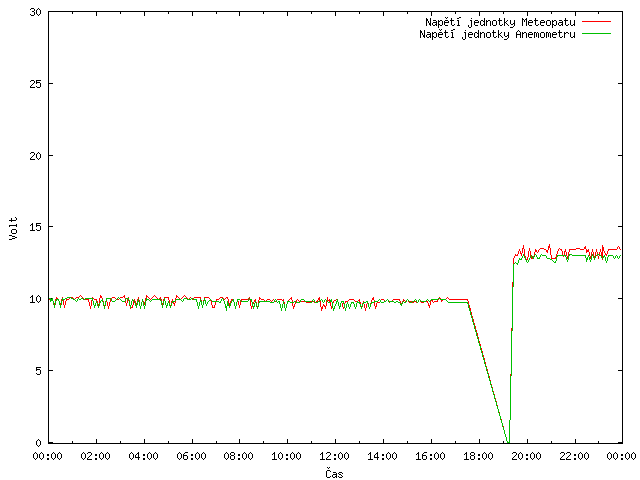Image resolution: width=640 pixels, height=480 pixels.
Task: Click the red legend line sample
Action: (596, 22)
